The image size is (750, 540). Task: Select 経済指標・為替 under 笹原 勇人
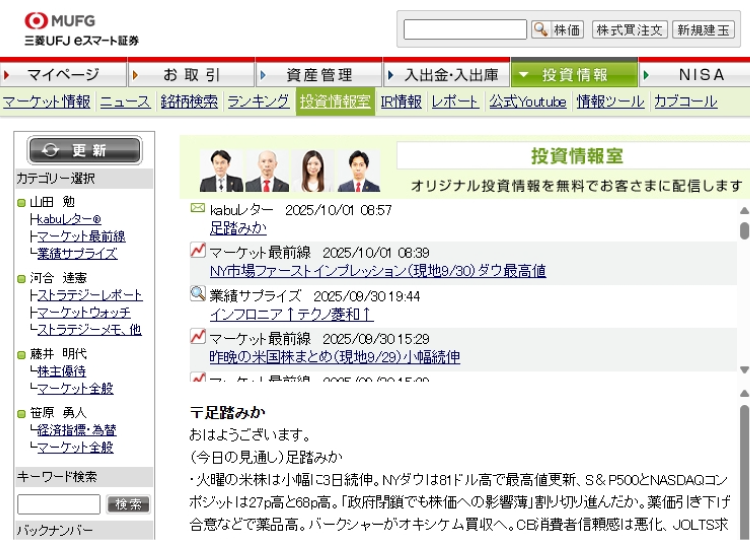[x=76, y=430]
